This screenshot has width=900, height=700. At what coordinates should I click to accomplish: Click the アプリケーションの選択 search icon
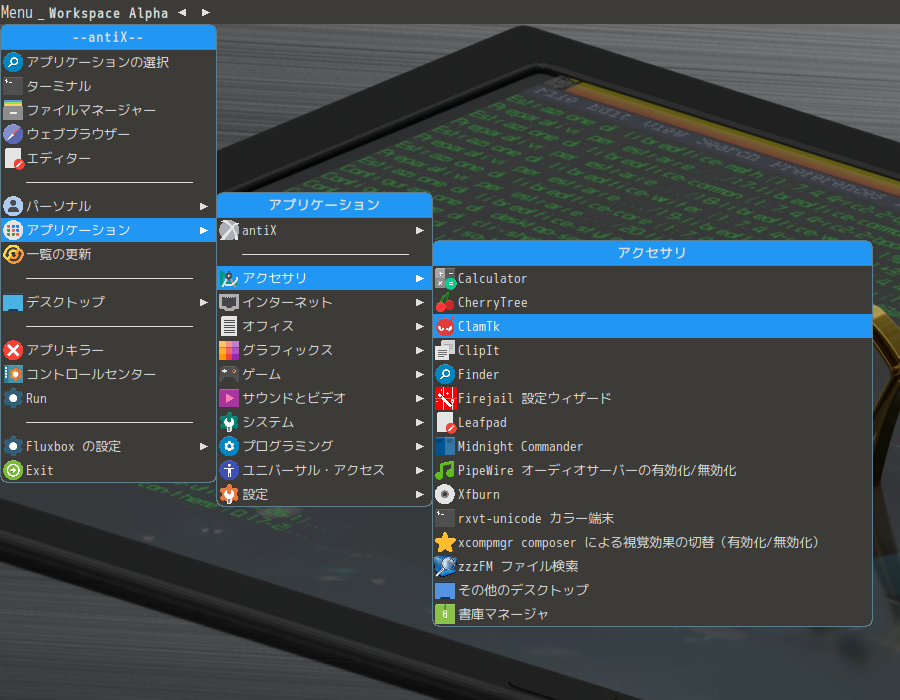click(x=13, y=62)
